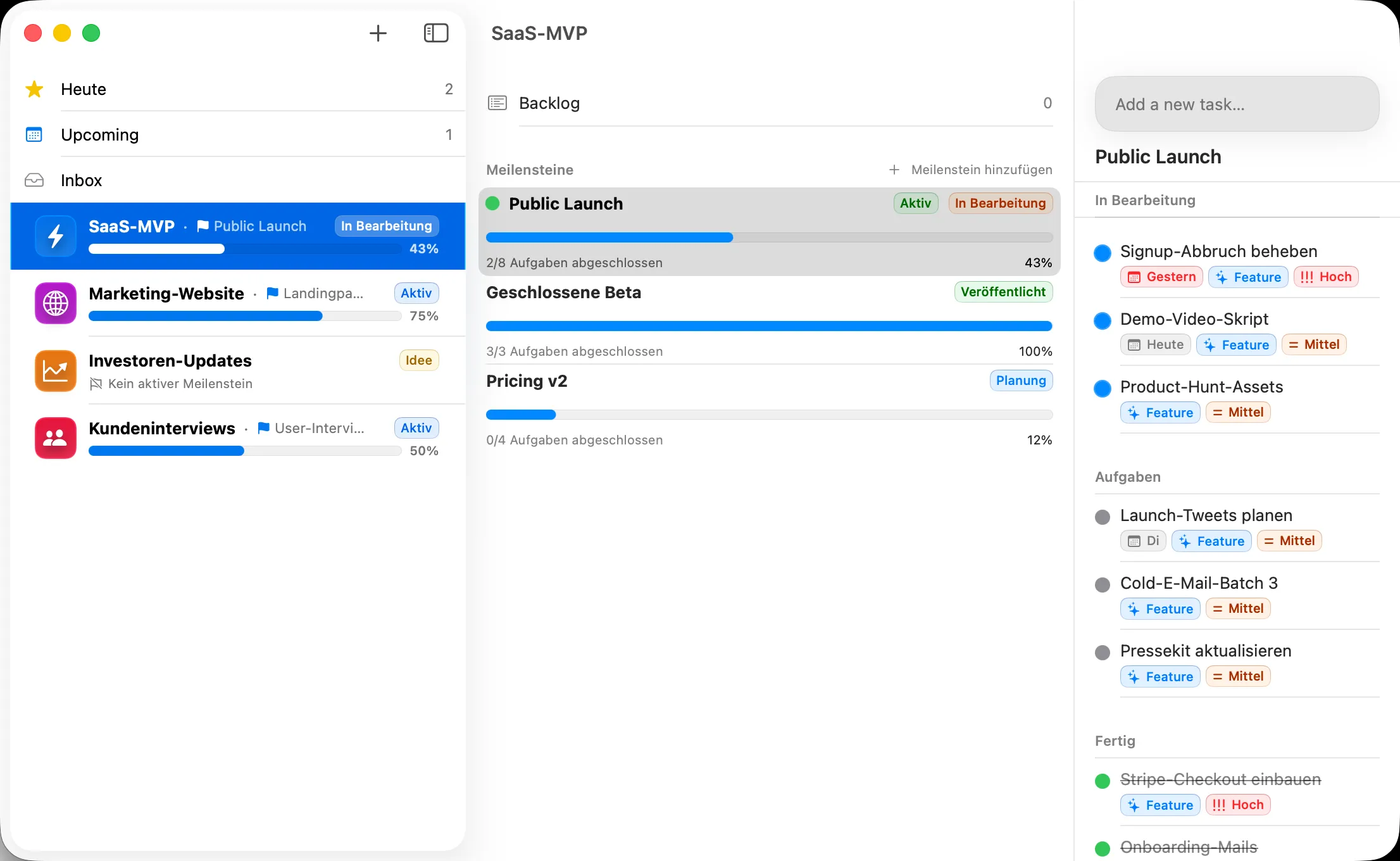The height and width of the screenshot is (861, 1400).
Task: Click the Pricing v2 progress bar
Action: click(769, 415)
